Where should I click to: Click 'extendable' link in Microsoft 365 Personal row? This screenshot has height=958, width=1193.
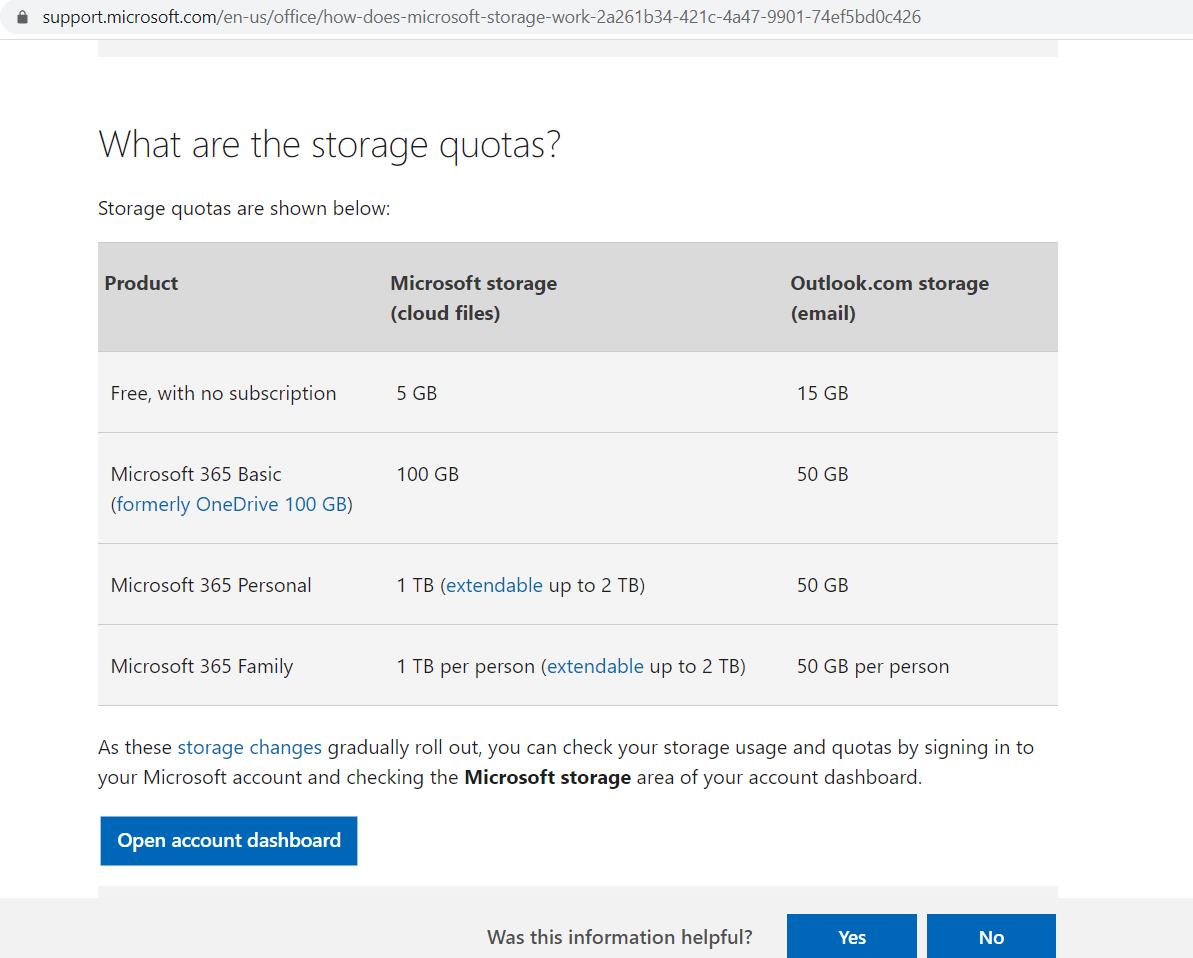(494, 585)
